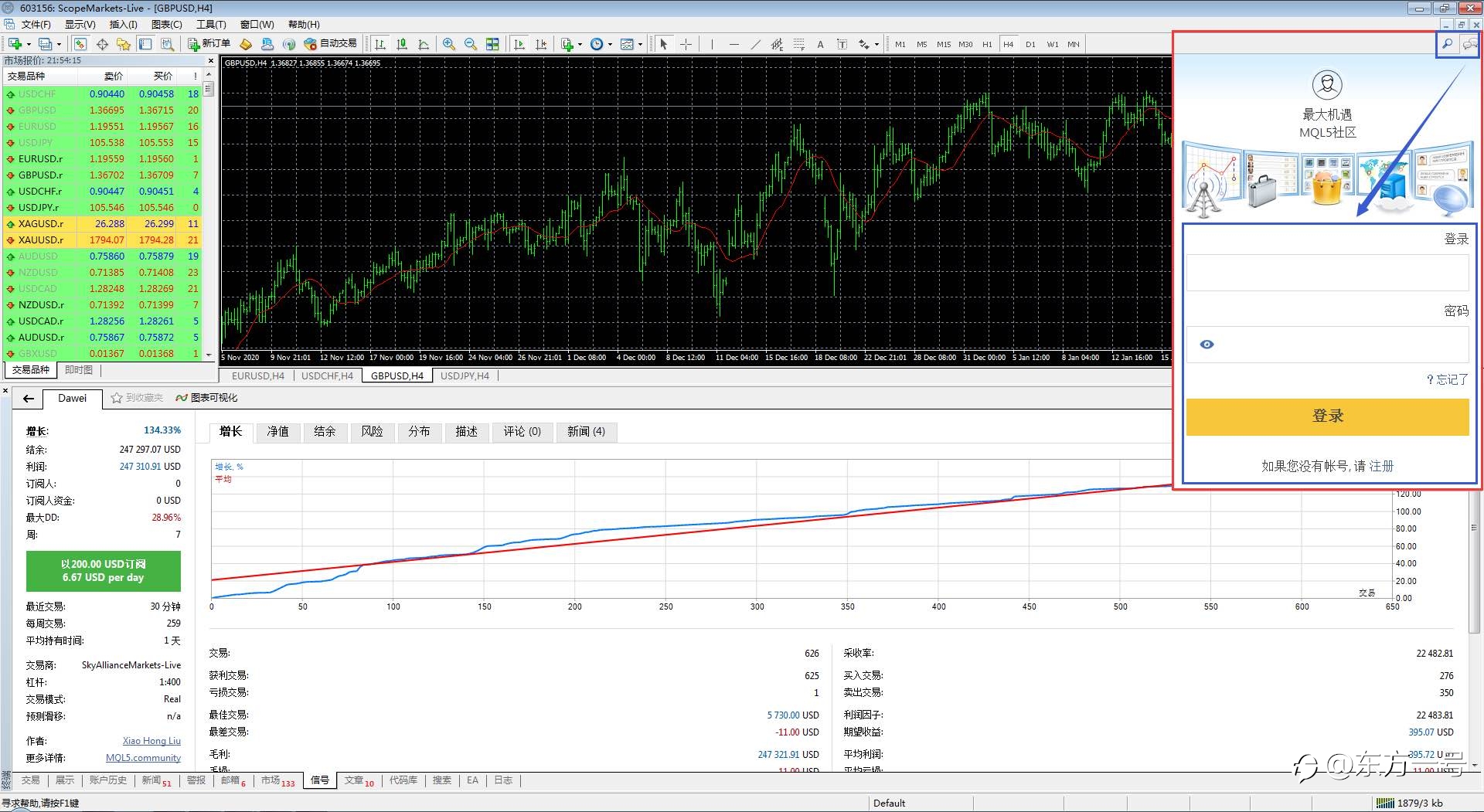Switch timeframe to W1
1484x812 pixels.
(1053, 44)
